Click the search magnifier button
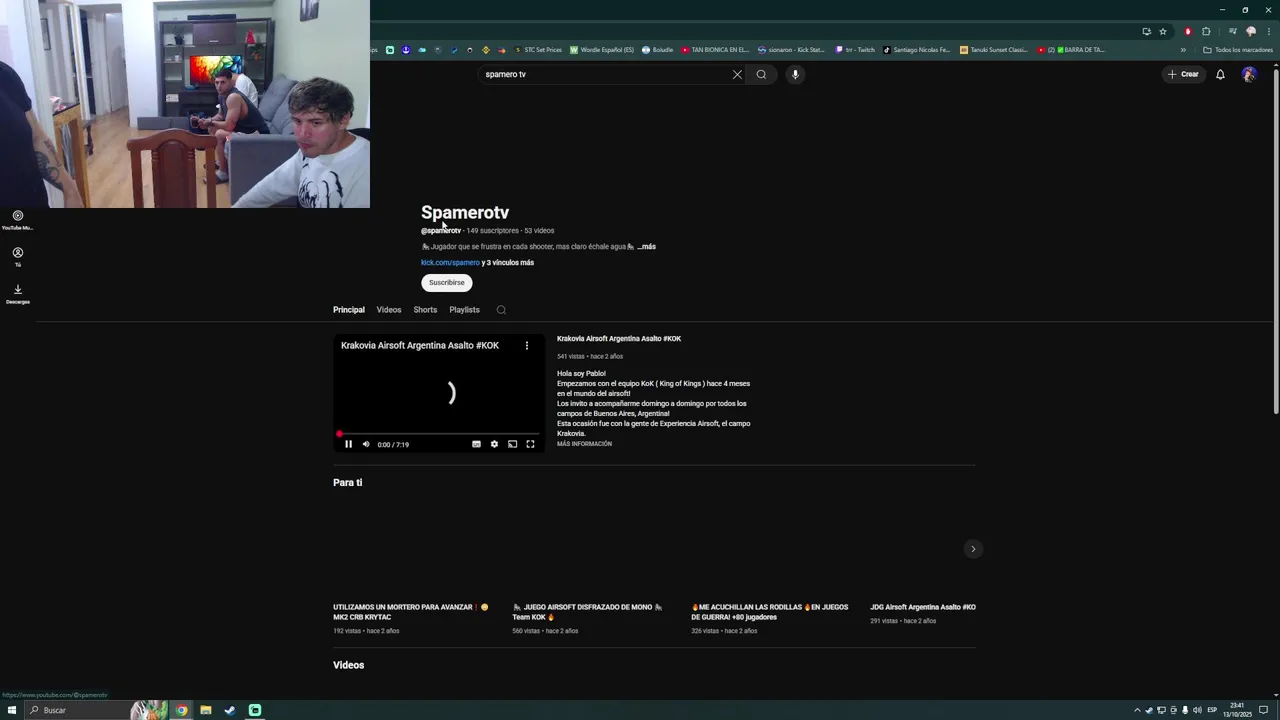Viewport: 1280px width, 720px height. (x=761, y=74)
